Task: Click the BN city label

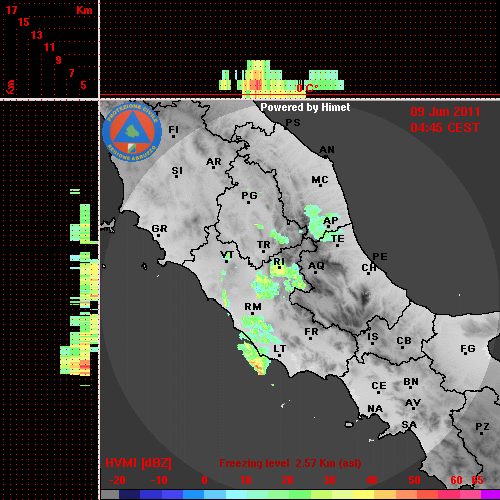Action: tap(411, 382)
